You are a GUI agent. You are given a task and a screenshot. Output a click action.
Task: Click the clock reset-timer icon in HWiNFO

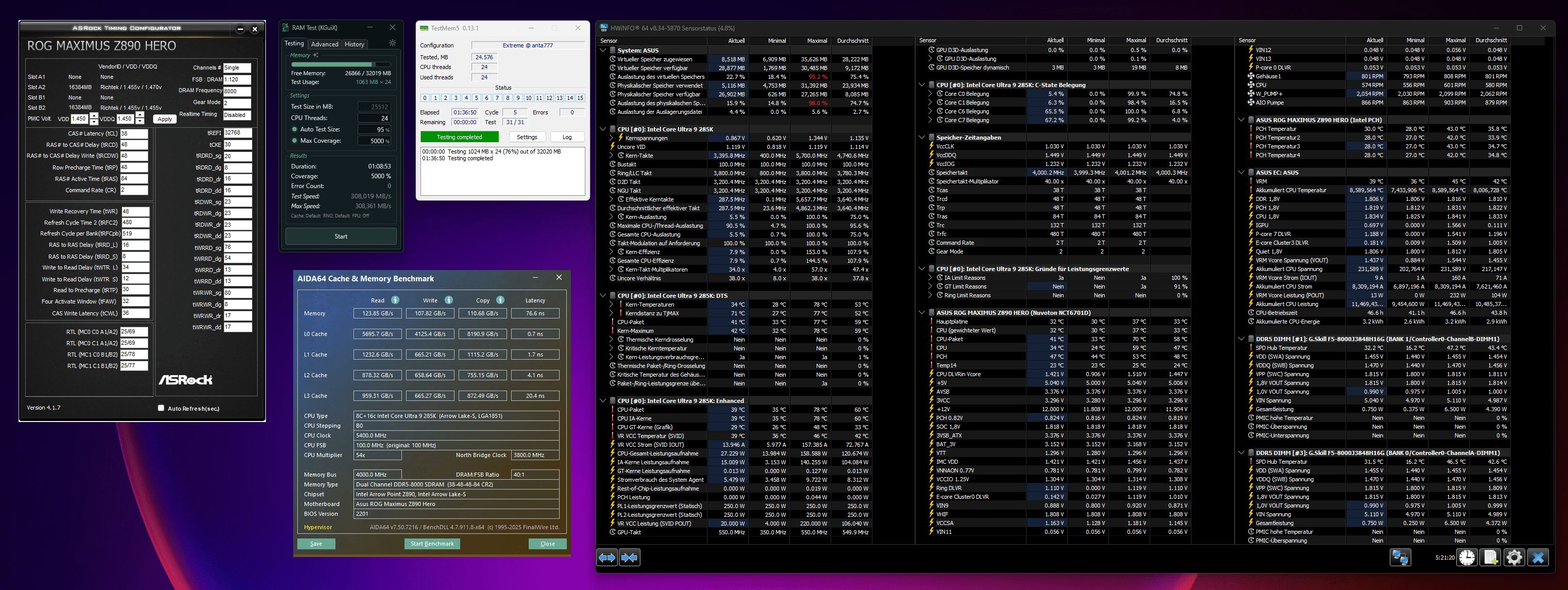[1467, 557]
